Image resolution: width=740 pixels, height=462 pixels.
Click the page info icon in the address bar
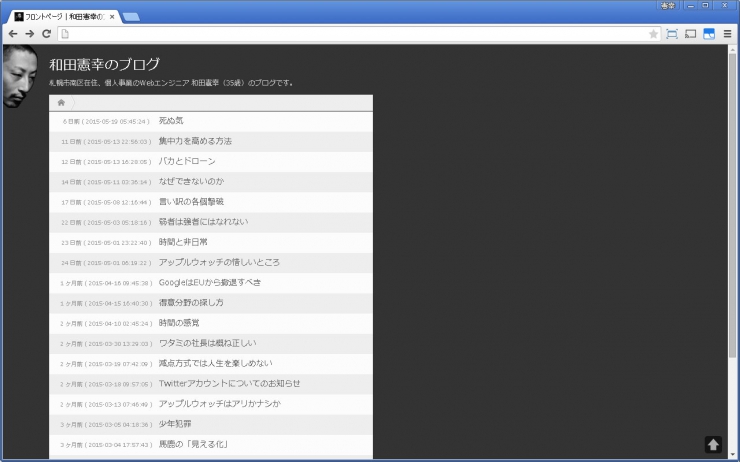click(65, 34)
